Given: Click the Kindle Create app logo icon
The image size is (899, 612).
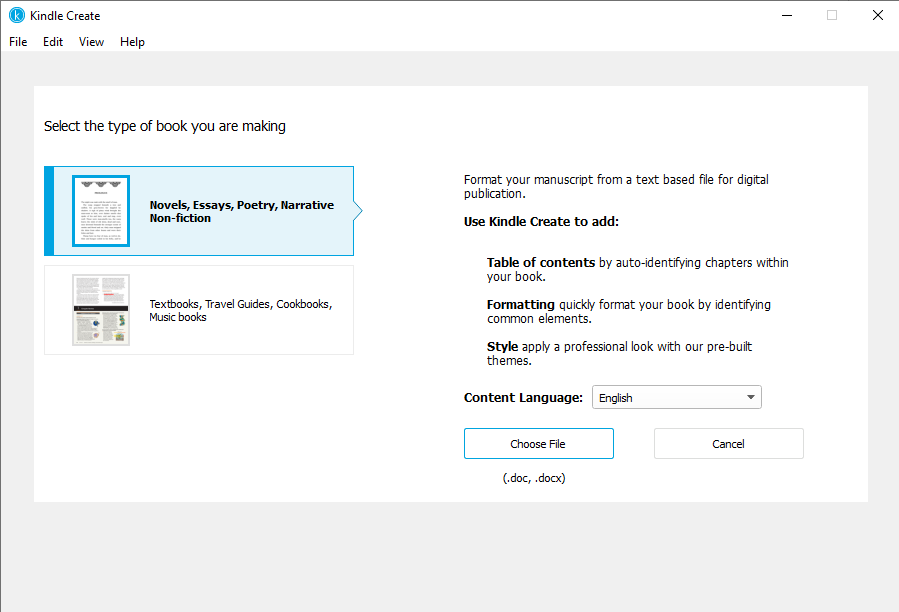Looking at the screenshot, I should coord(17,15).
